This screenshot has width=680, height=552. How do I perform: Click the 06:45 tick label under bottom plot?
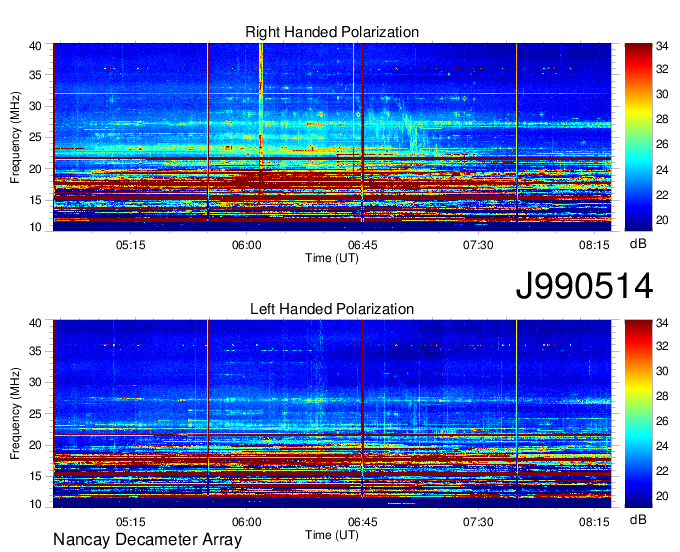click(363, 522)
